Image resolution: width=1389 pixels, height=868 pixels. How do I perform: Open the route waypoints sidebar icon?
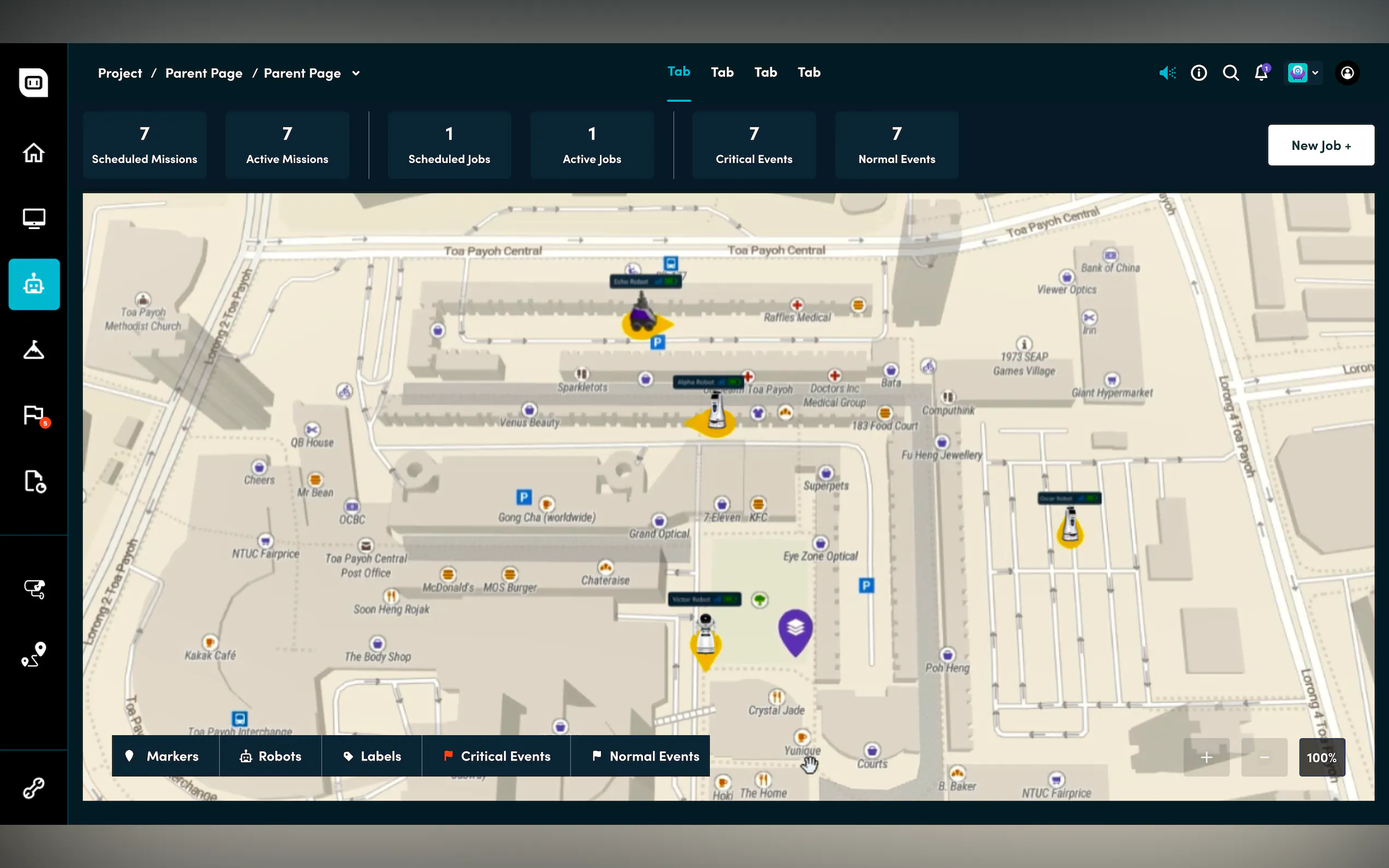coord(34,654)
